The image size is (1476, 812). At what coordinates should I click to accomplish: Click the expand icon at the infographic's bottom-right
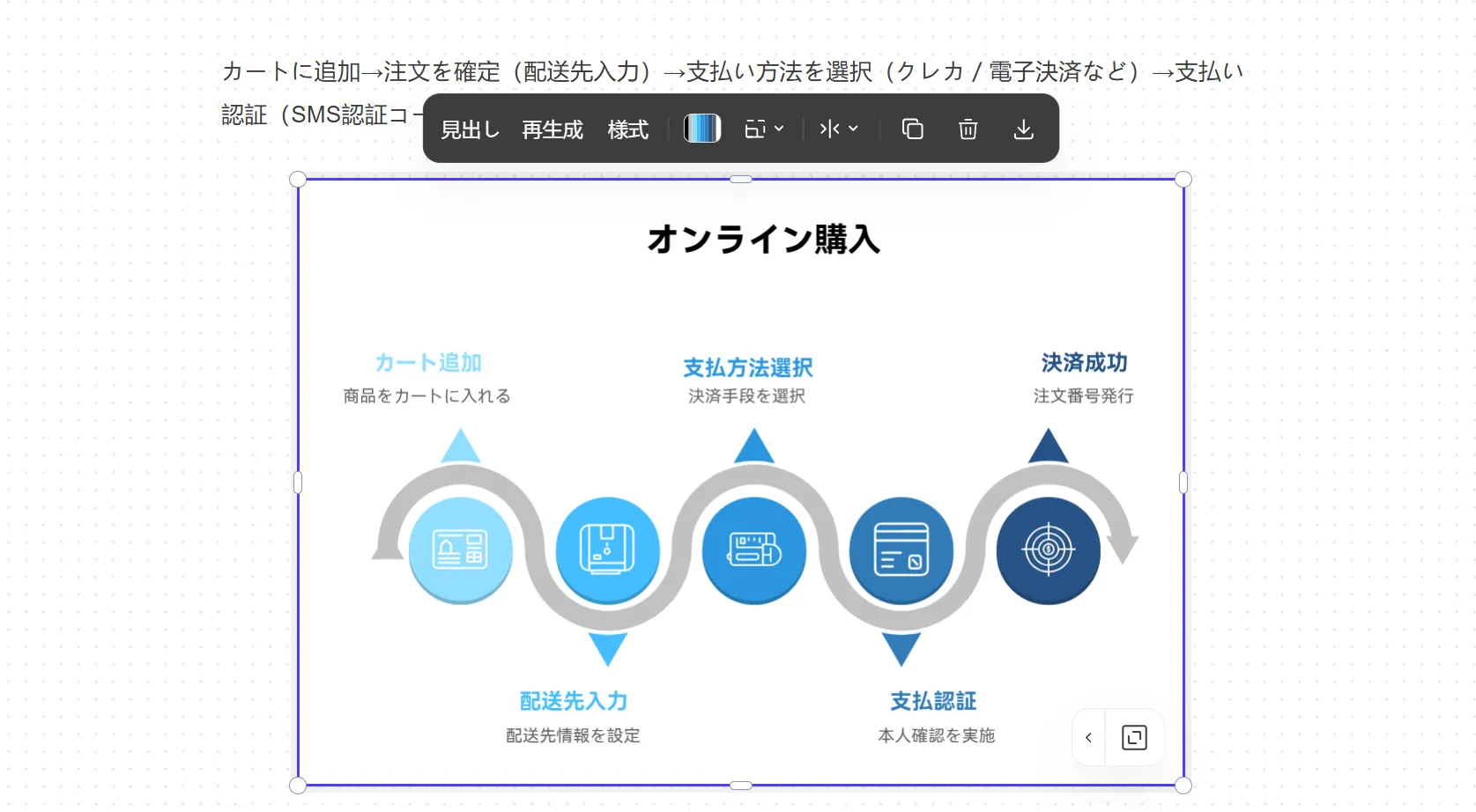(1134, 737)
